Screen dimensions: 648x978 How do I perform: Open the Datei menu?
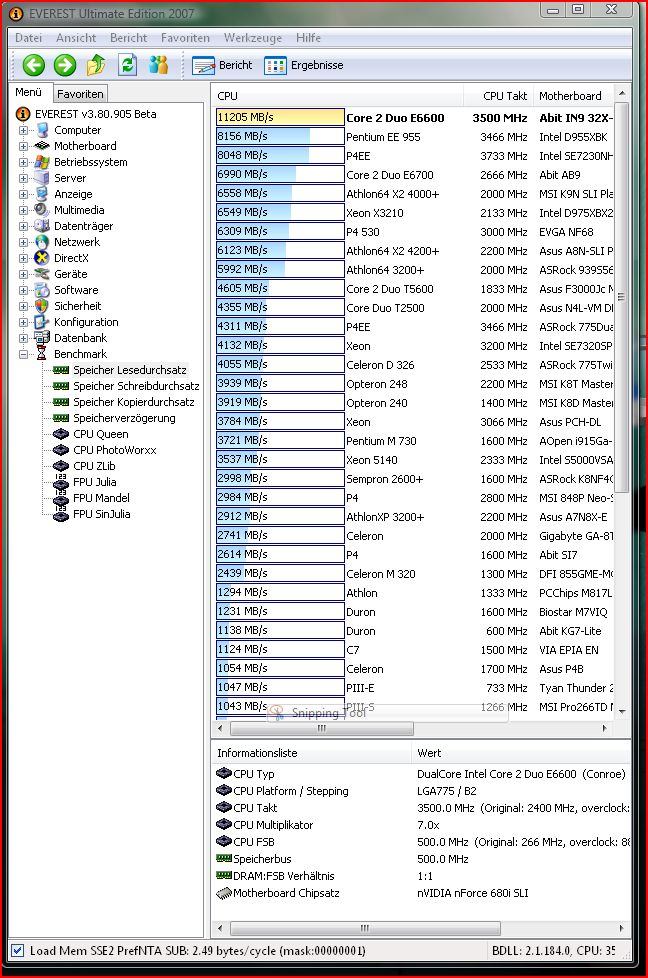(x=29, y=38)
